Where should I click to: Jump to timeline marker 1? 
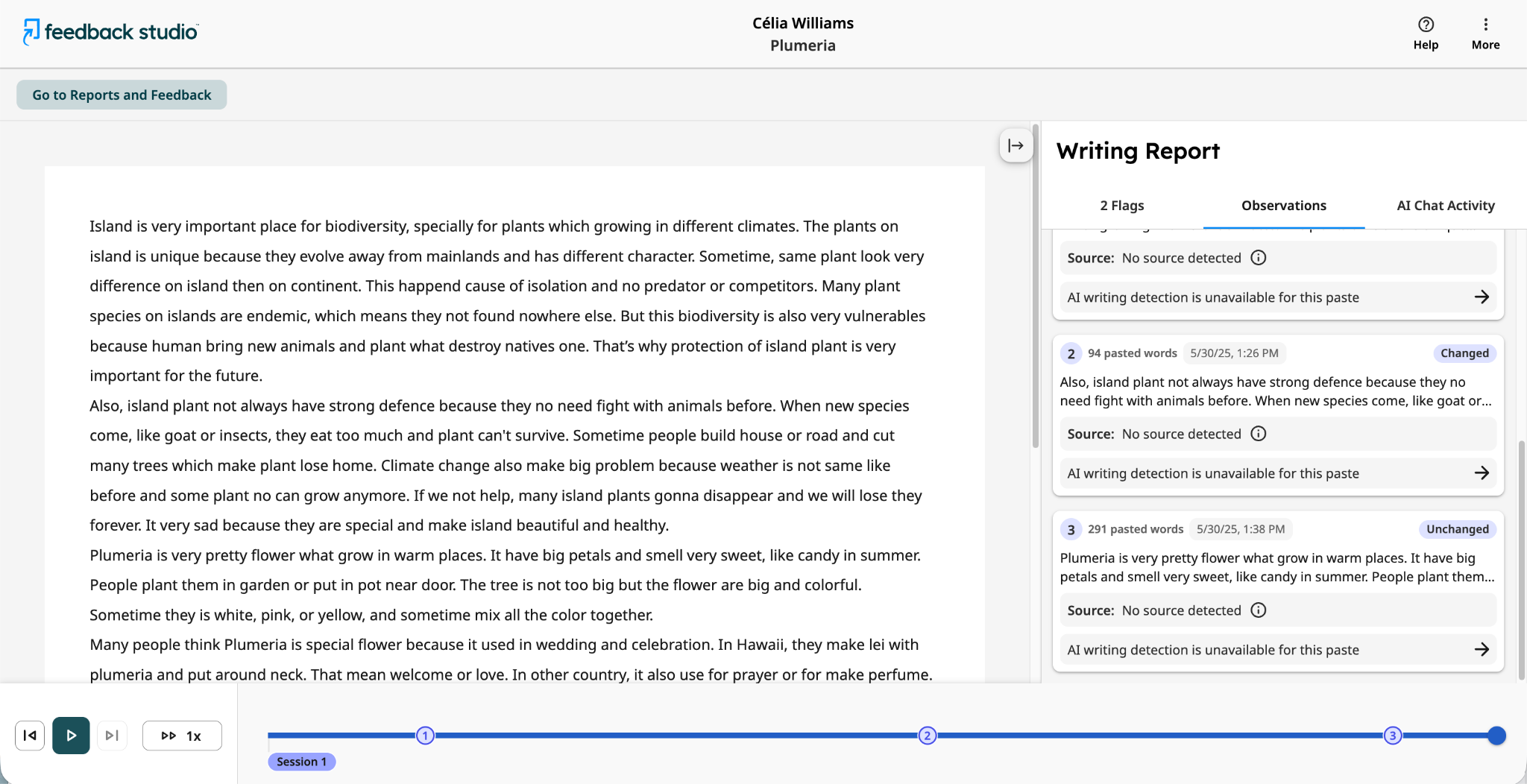click(x=425, y=736)
